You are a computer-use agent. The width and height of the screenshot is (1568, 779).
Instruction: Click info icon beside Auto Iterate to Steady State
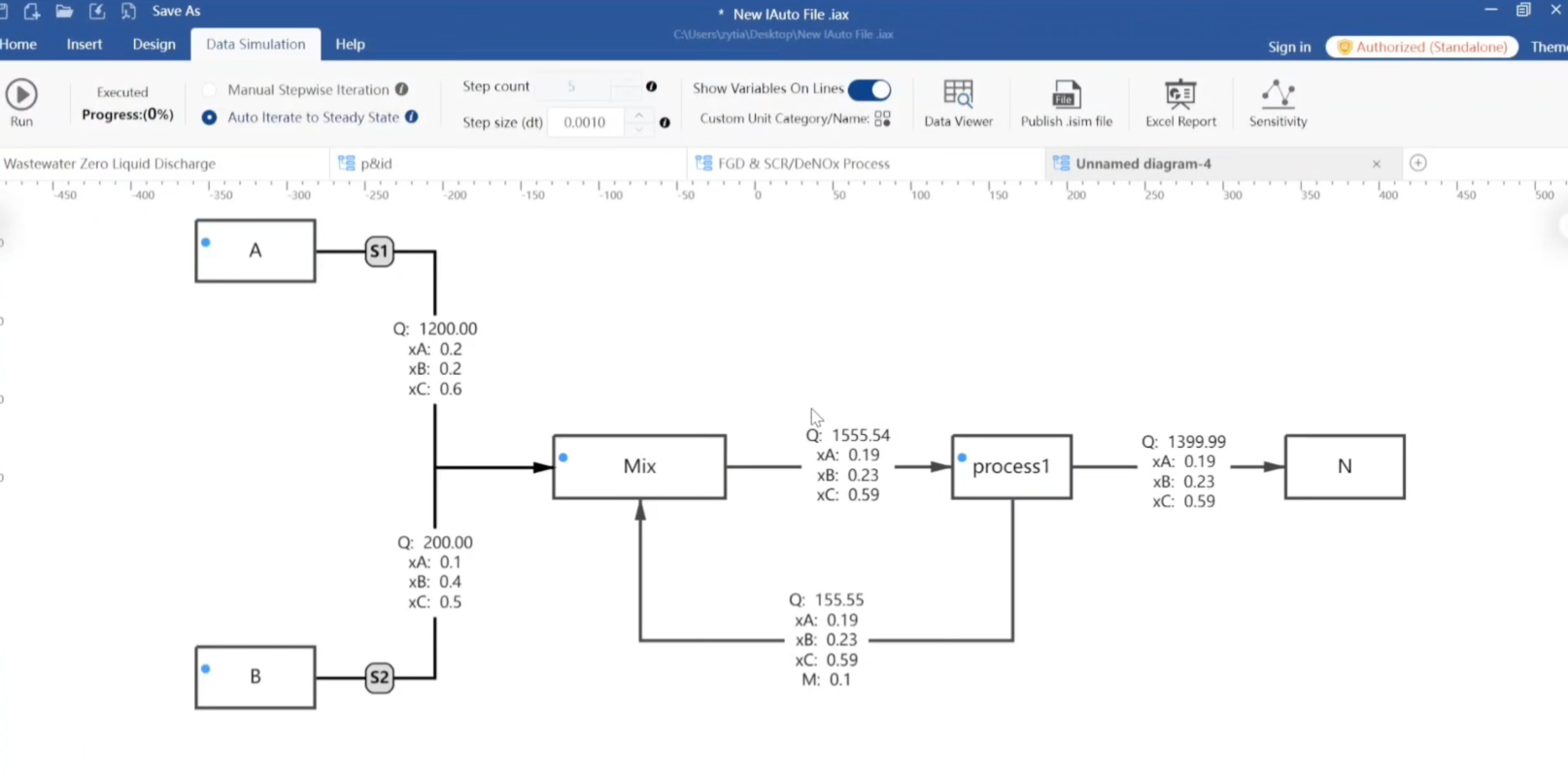coord(412,117)
